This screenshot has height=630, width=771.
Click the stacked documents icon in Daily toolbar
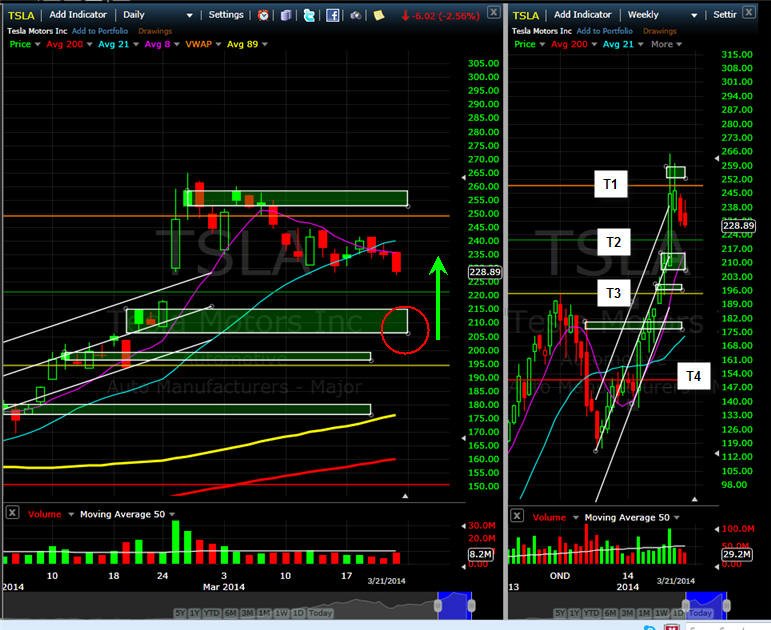286,15
